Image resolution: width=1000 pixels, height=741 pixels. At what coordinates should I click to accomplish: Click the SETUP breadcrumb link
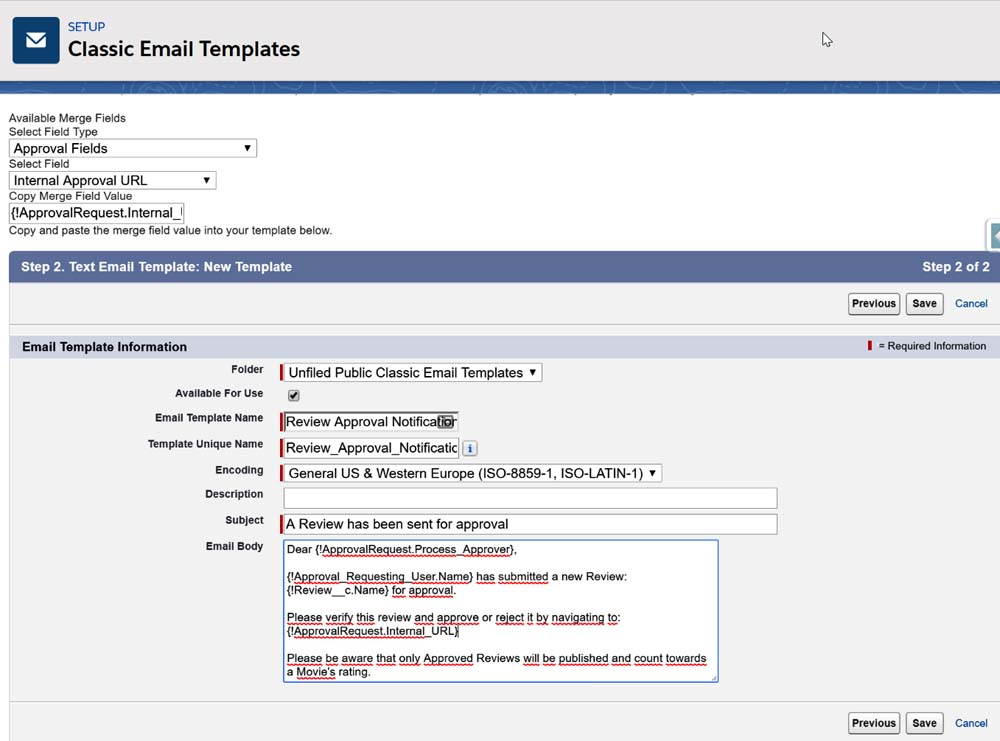click(x=86, y=27)
